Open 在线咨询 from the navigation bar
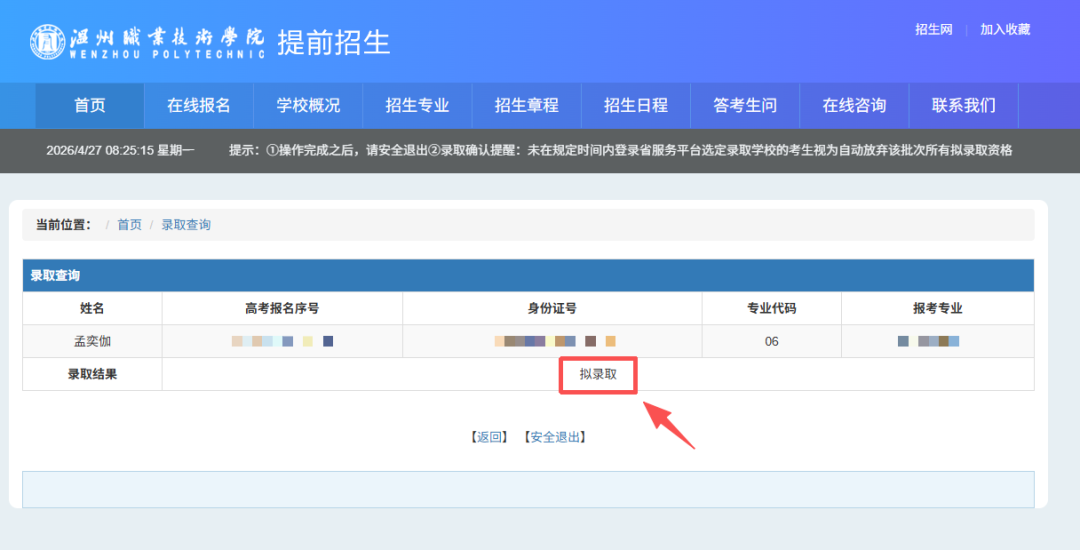This screenshot has height=550, width=1080. click(854, 105)
